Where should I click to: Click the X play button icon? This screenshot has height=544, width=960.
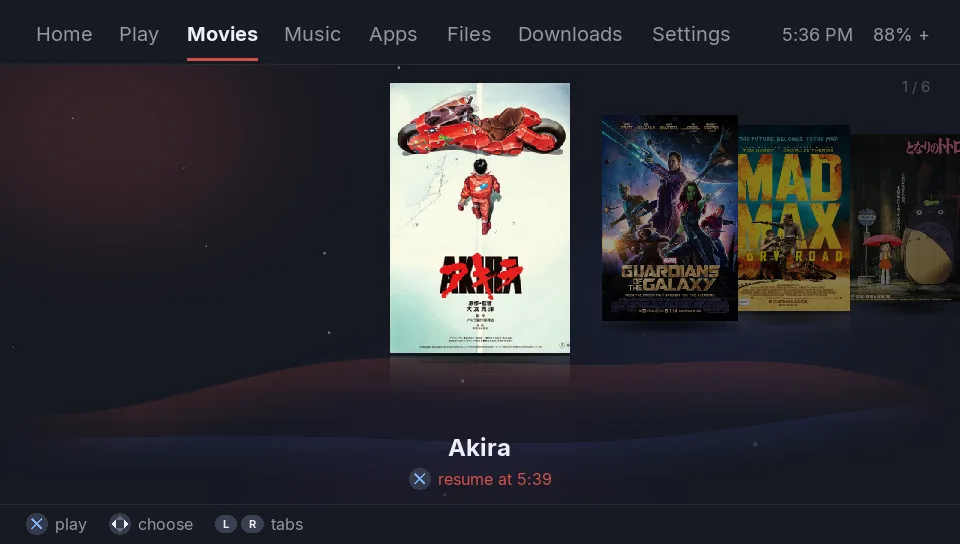click(x=37, y=524)
